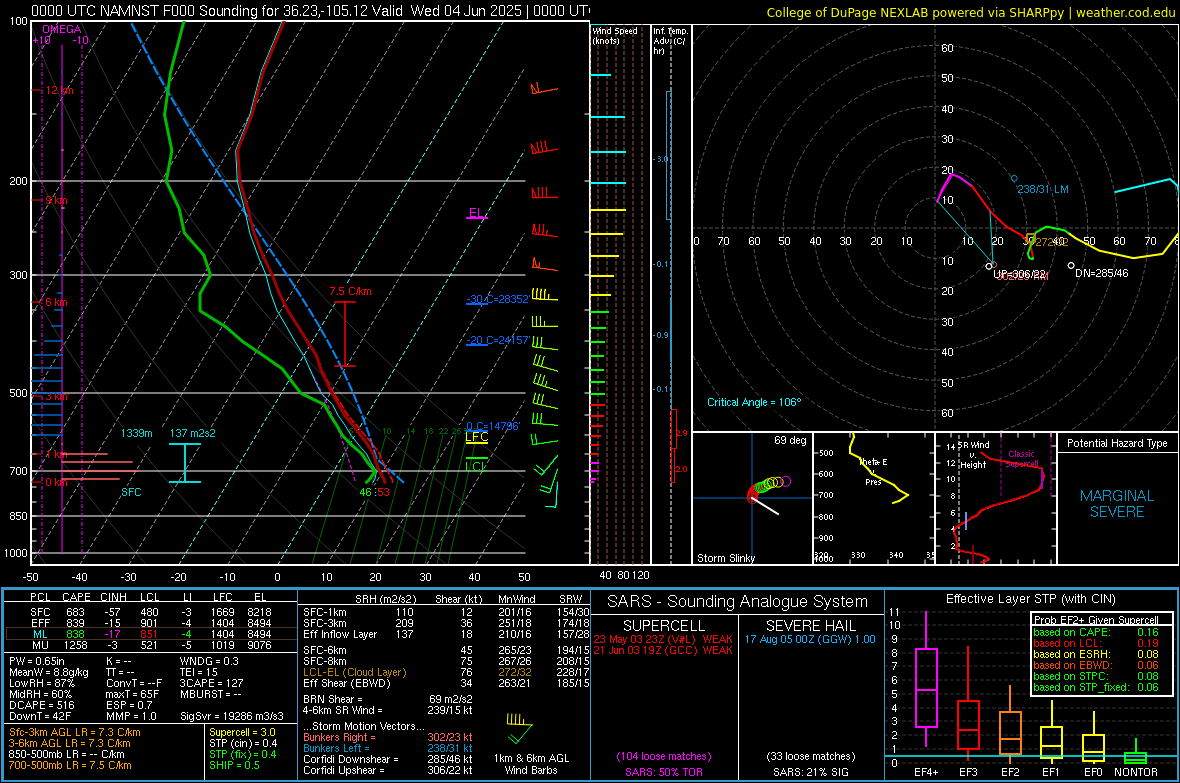Click the SigSvr = 19286 m3/s3 value
This screenshot has height=783, width=1180.
click(232, 717)
